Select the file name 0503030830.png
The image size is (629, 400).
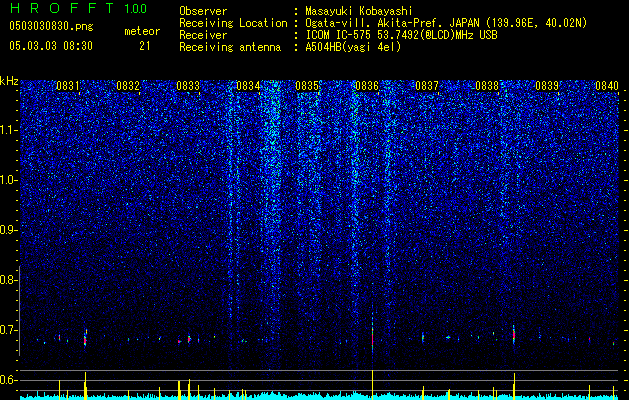[x=51, y=26]
